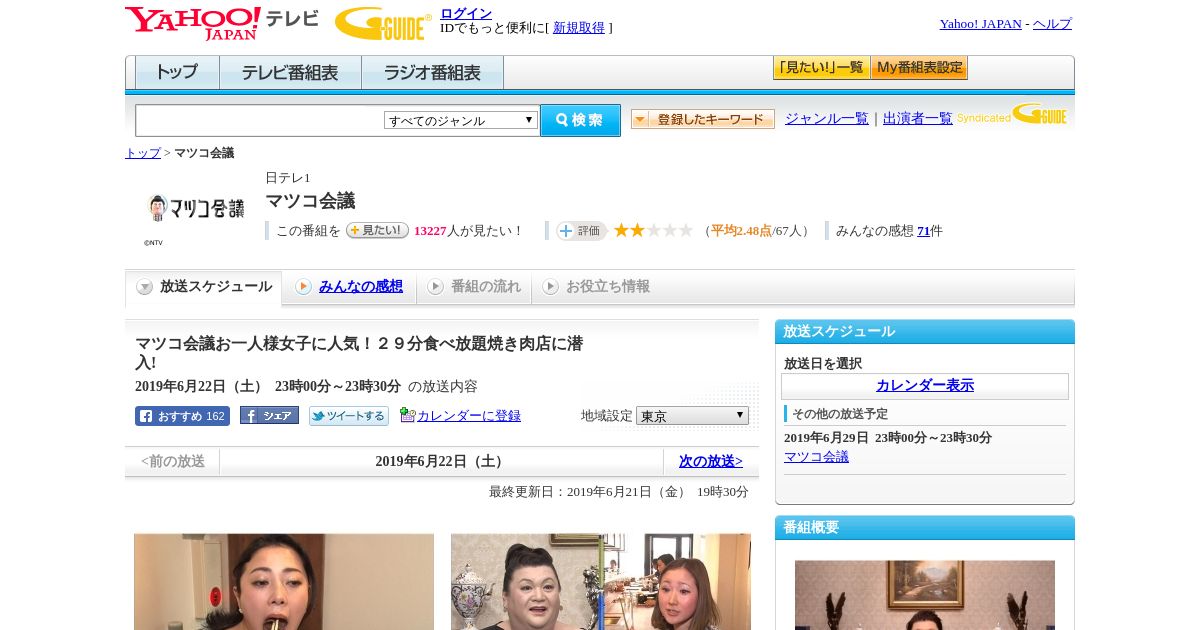Select the 放送スケジュール tab
Viewport: 1200px width, 630px height.
point(204,287)
